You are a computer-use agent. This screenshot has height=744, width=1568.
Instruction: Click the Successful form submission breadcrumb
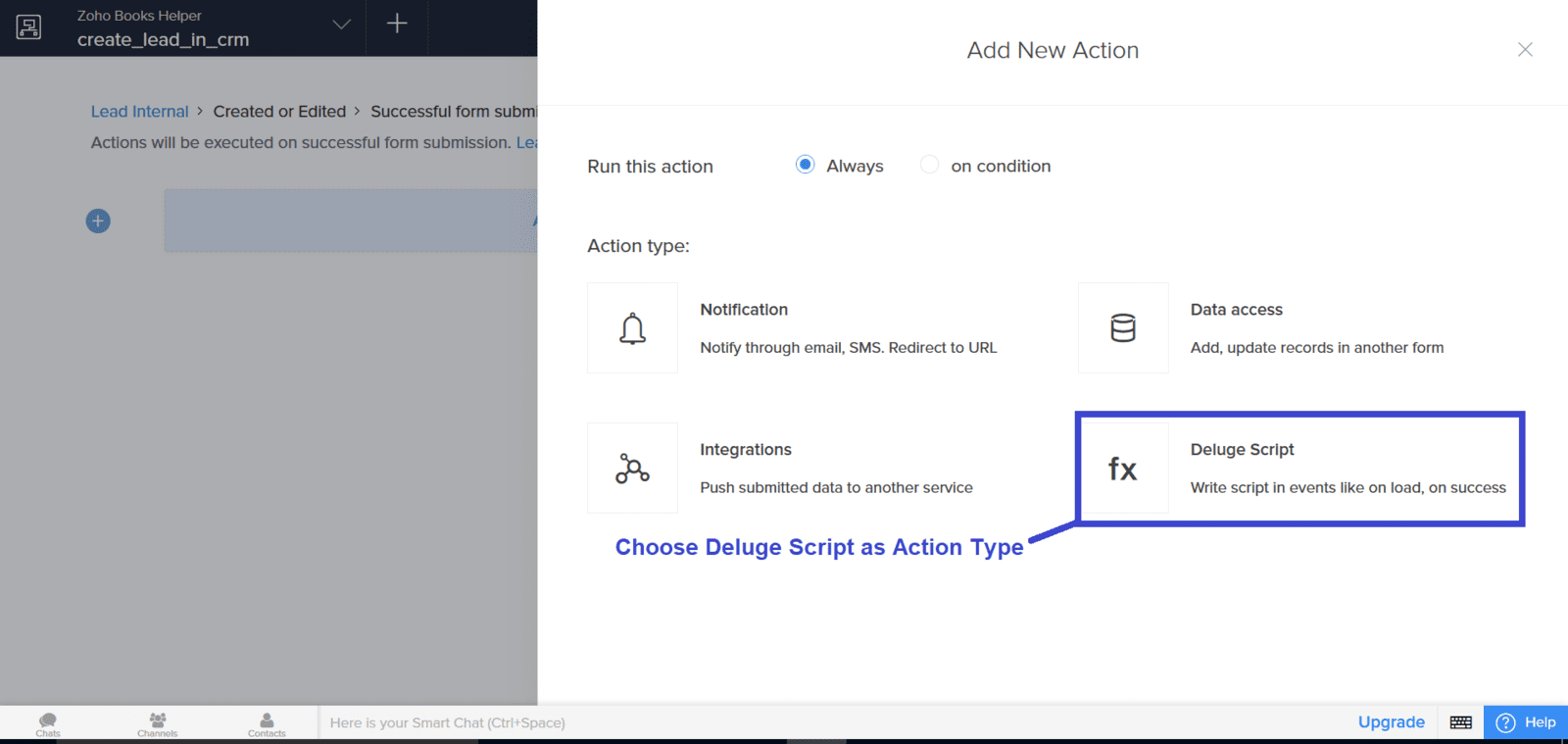[454, 112]
